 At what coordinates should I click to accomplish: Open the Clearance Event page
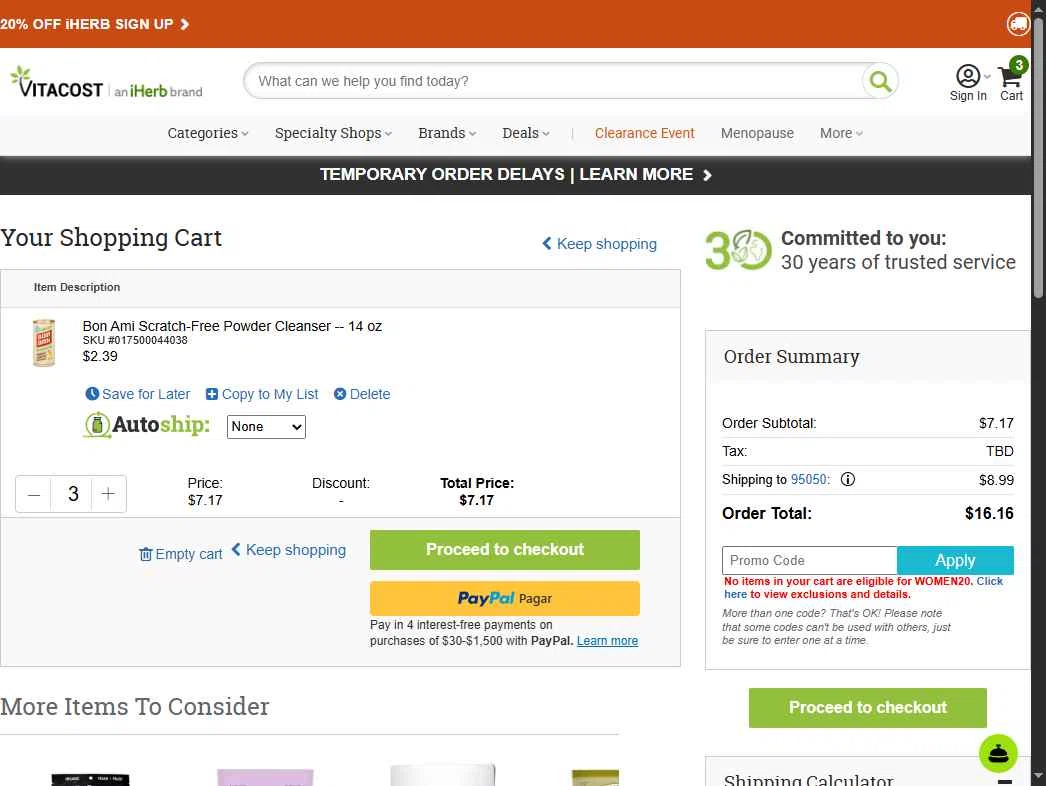coord(644,133)
